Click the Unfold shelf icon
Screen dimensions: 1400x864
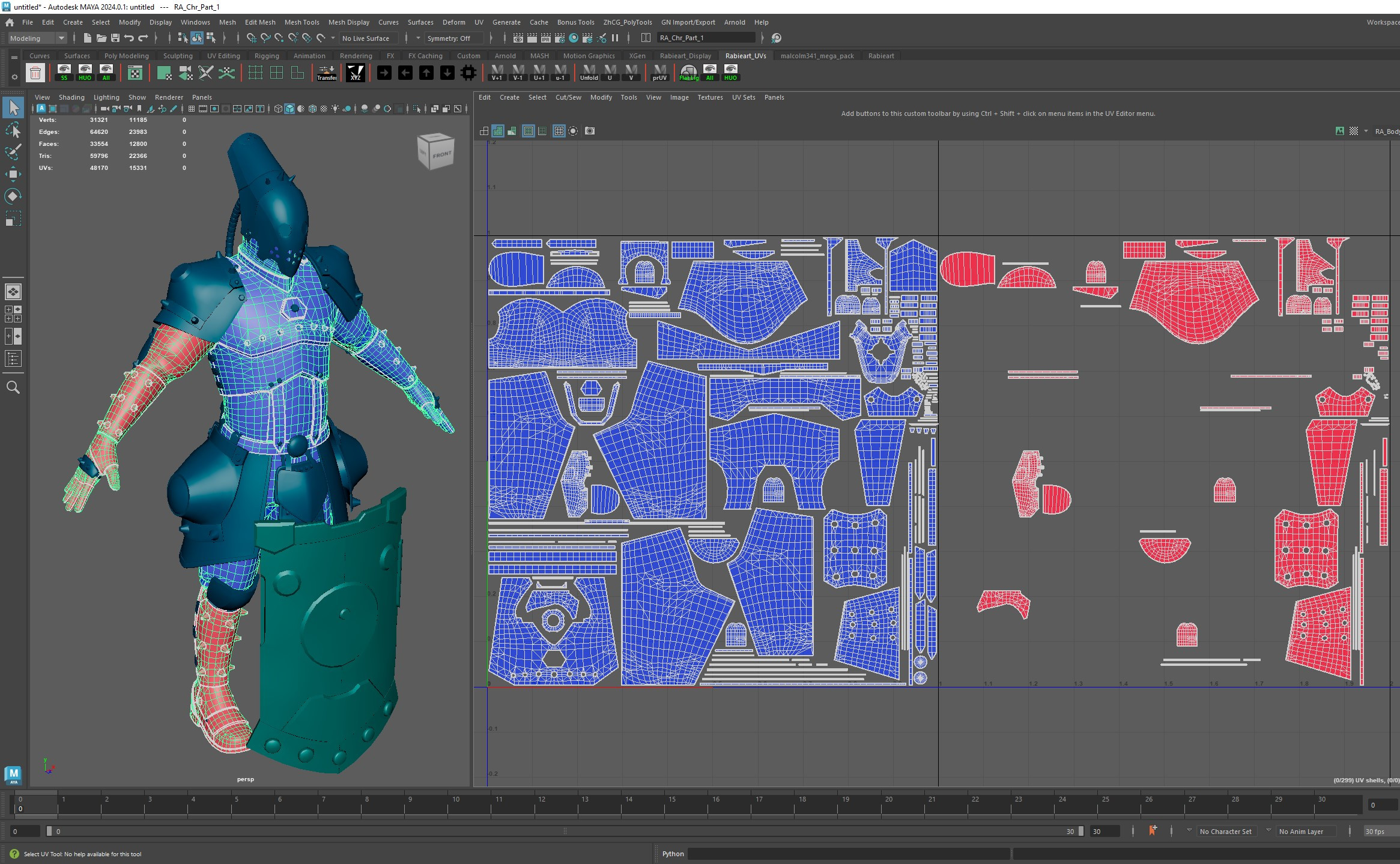(x=589, y=73)
